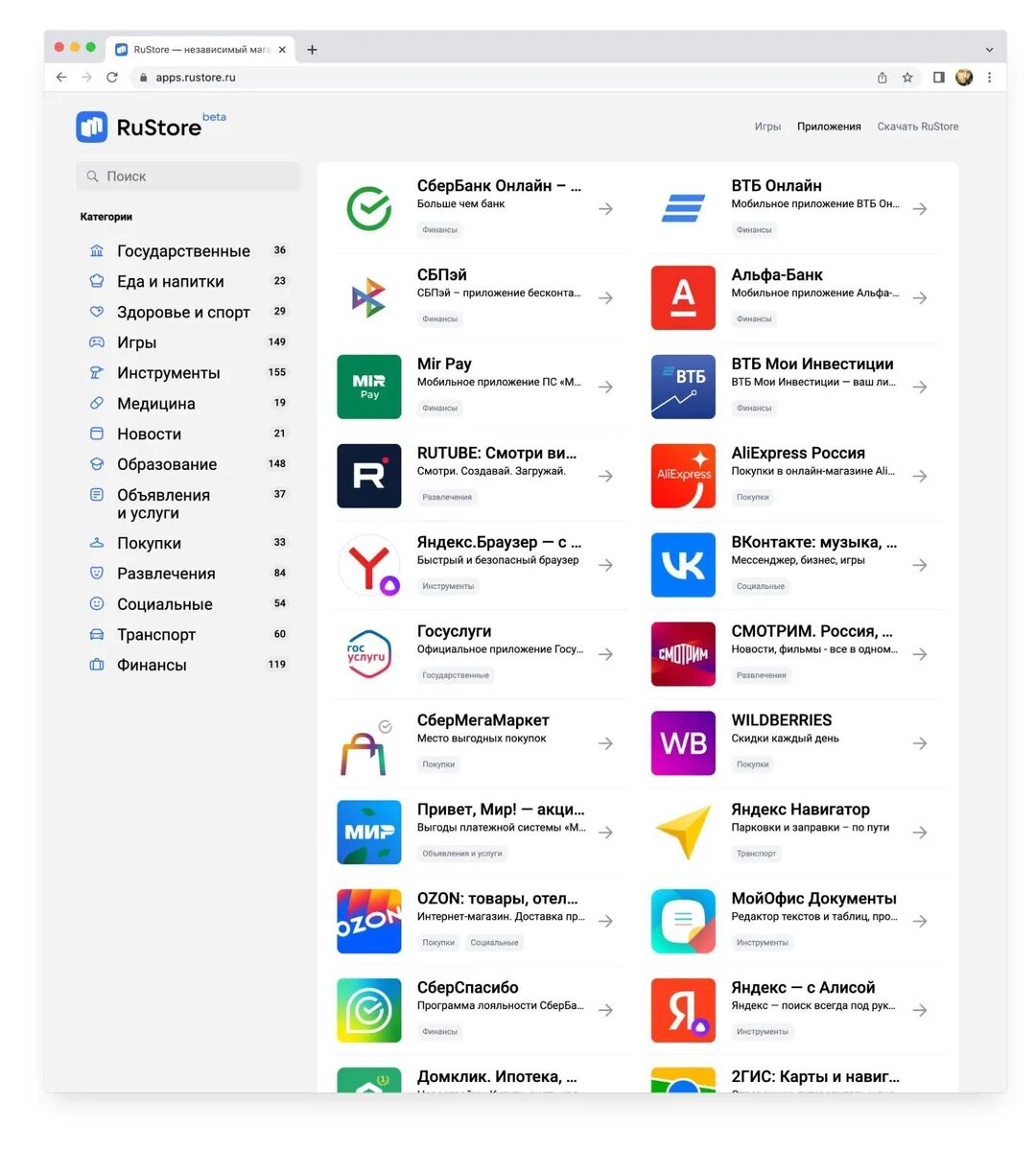Click Социальные tag under OZON
The width and height of the screenshot is (1036, 1151).
(x=494, y=943)
